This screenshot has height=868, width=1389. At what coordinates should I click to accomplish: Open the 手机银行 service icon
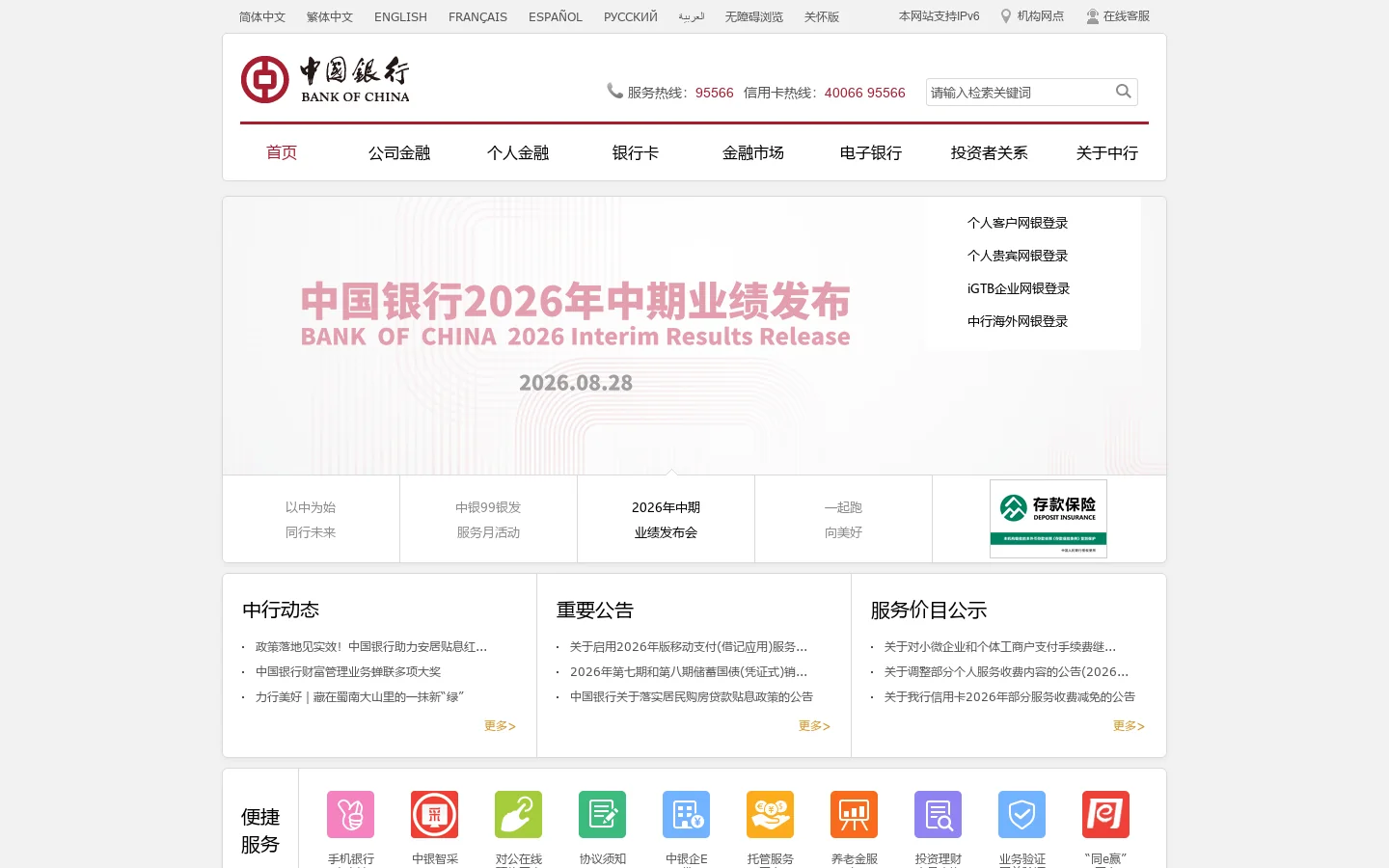pos(350,815)
